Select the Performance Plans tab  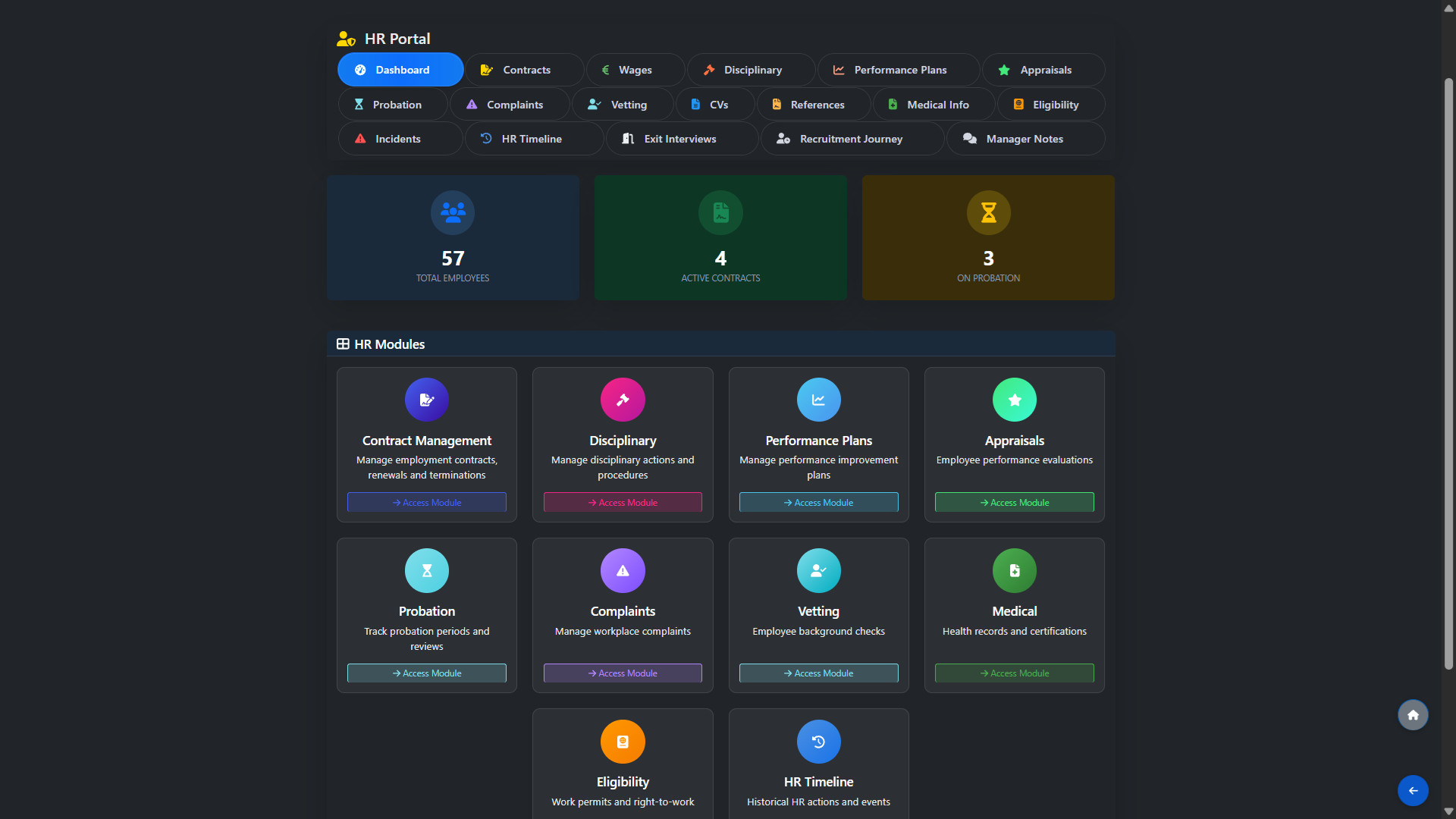(899, 70)
